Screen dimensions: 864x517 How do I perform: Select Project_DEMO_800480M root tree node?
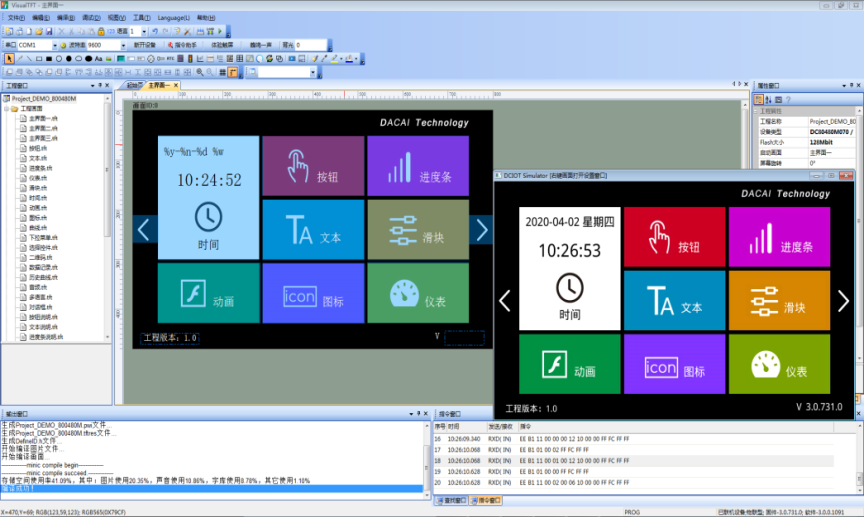[44, 99]
